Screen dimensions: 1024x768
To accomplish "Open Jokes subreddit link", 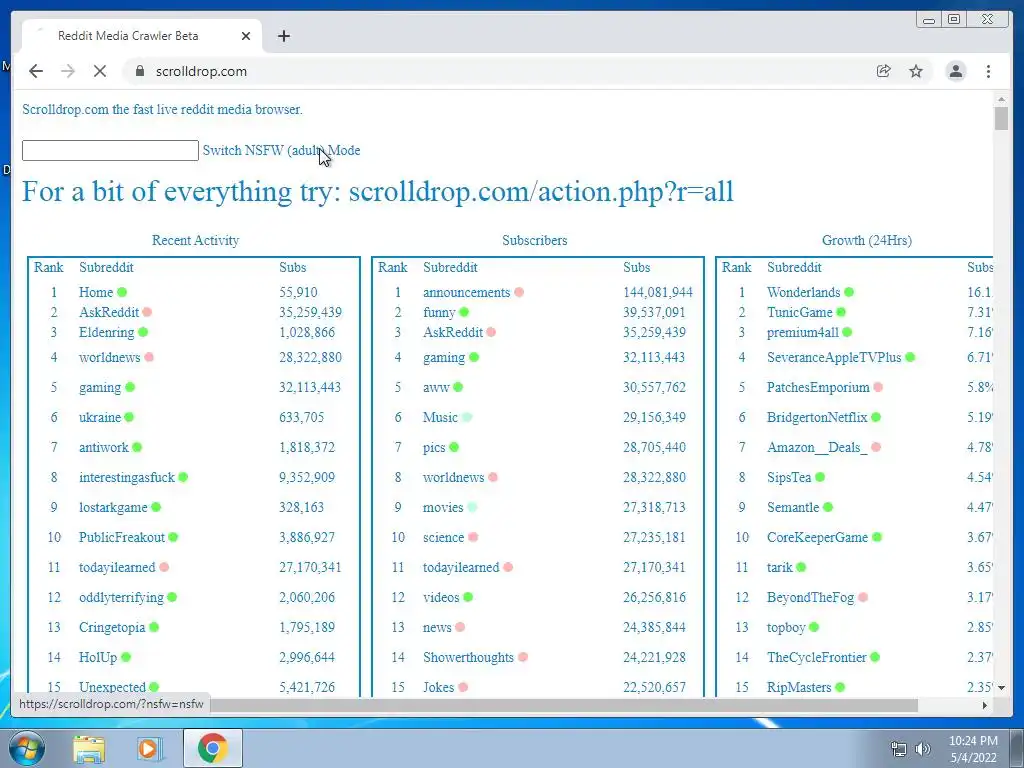I will coord(438,687).
